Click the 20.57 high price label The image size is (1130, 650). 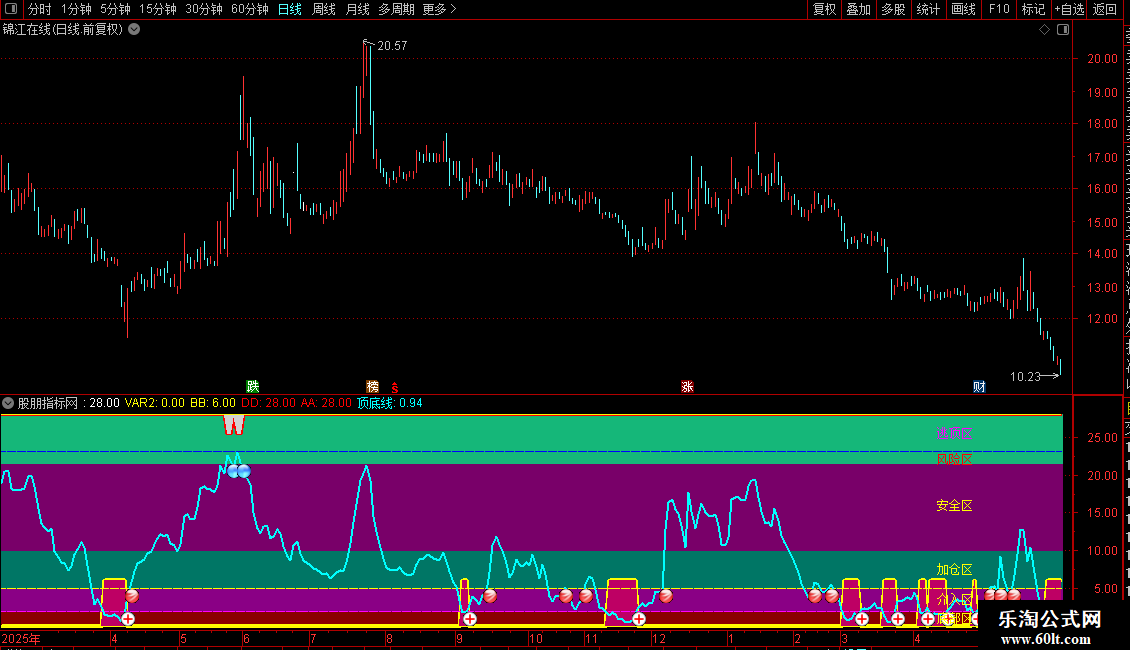point(392,45)
